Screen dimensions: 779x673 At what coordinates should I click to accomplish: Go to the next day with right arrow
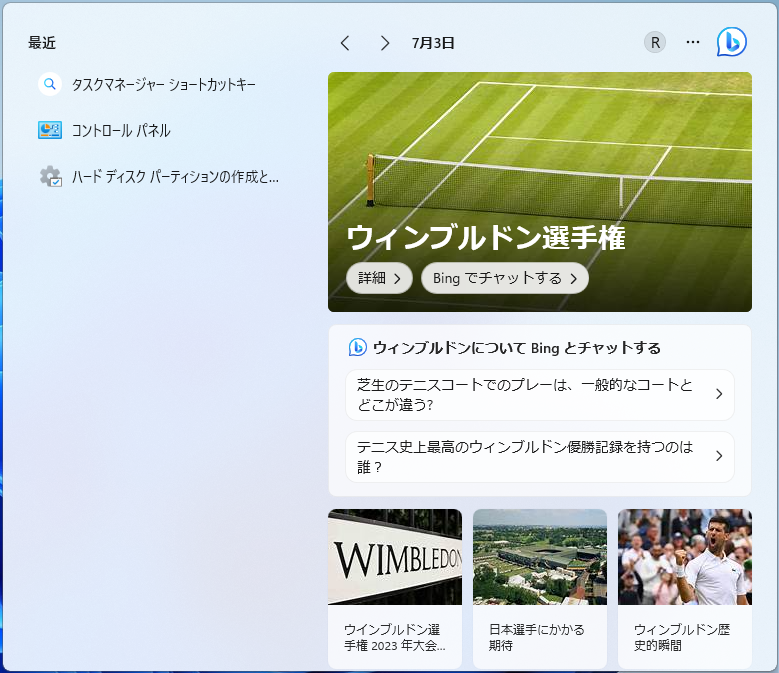click(385, 43)
